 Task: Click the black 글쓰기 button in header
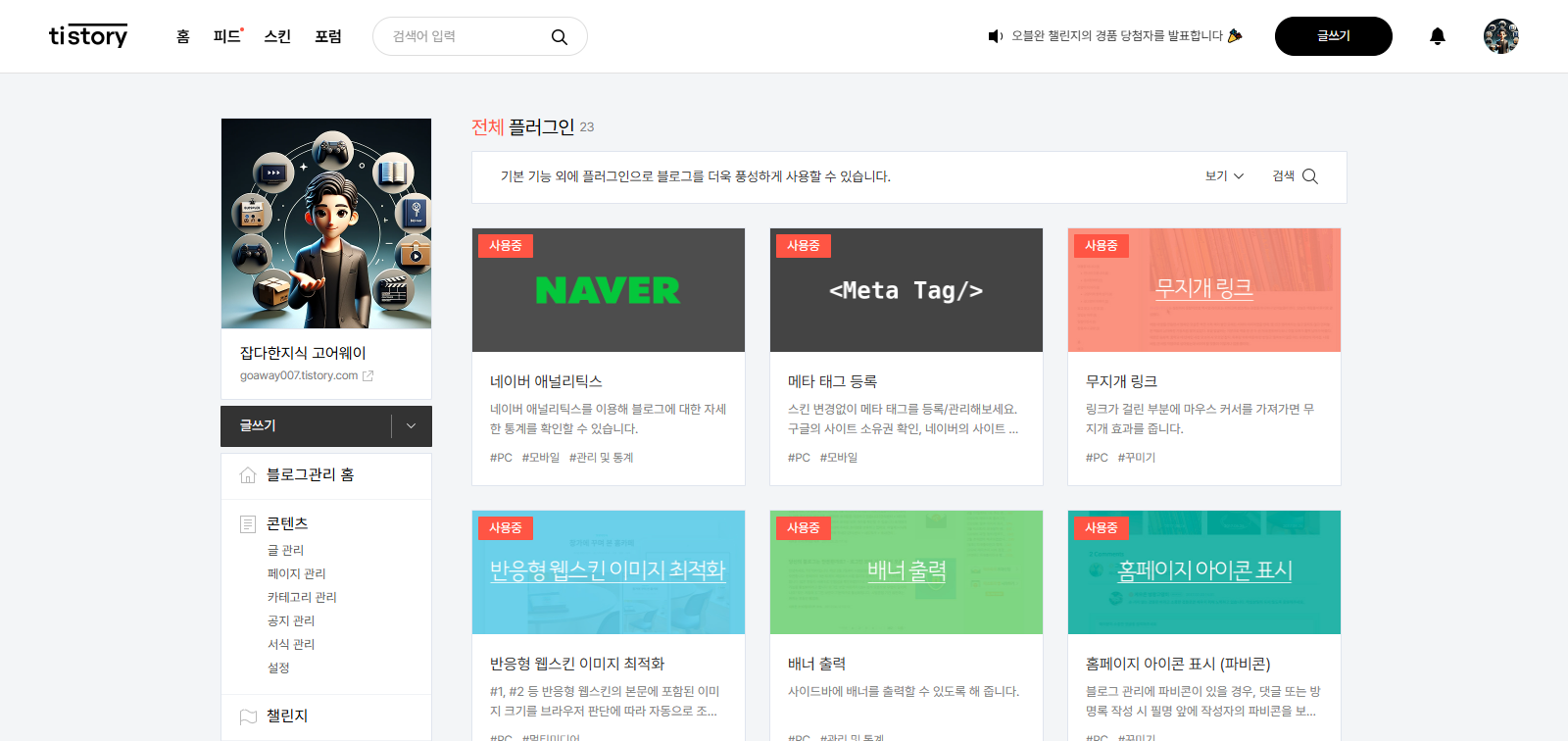pyautogui.click(x=1333, y=36)
